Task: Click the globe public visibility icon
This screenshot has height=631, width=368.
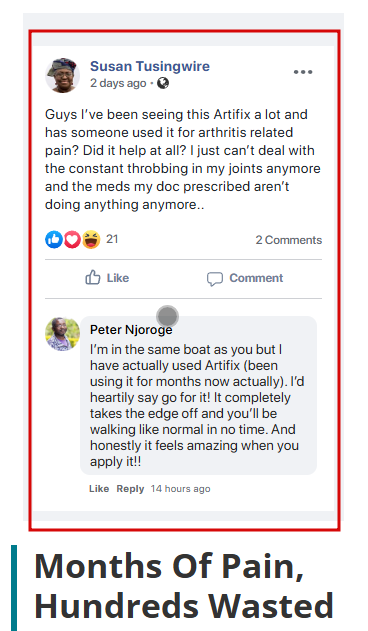Action: (x=163, y=83)
